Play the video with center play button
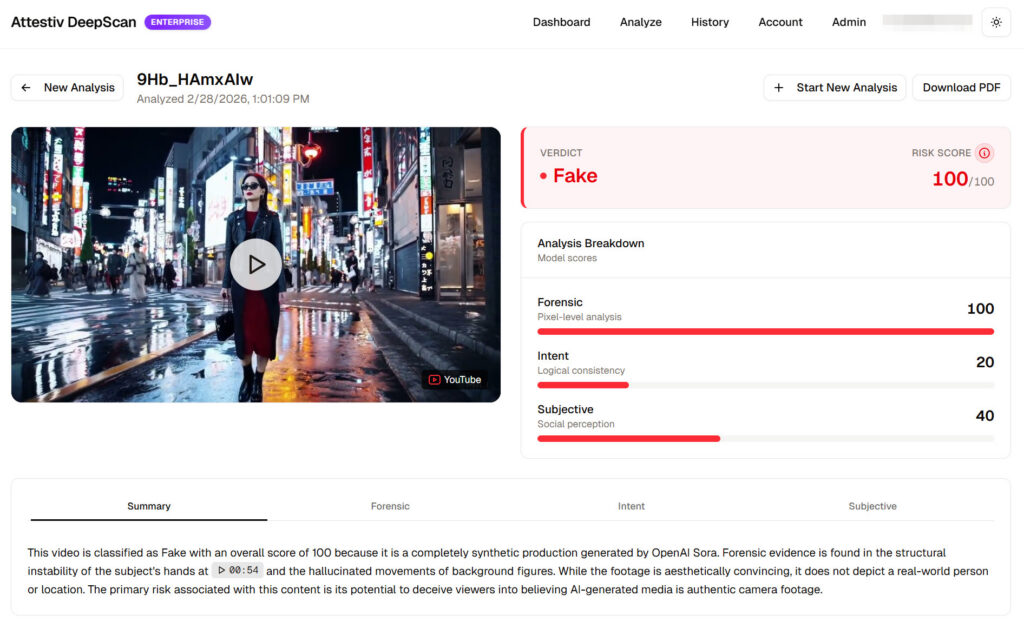The image size is (1024, 635). [256, 265]
